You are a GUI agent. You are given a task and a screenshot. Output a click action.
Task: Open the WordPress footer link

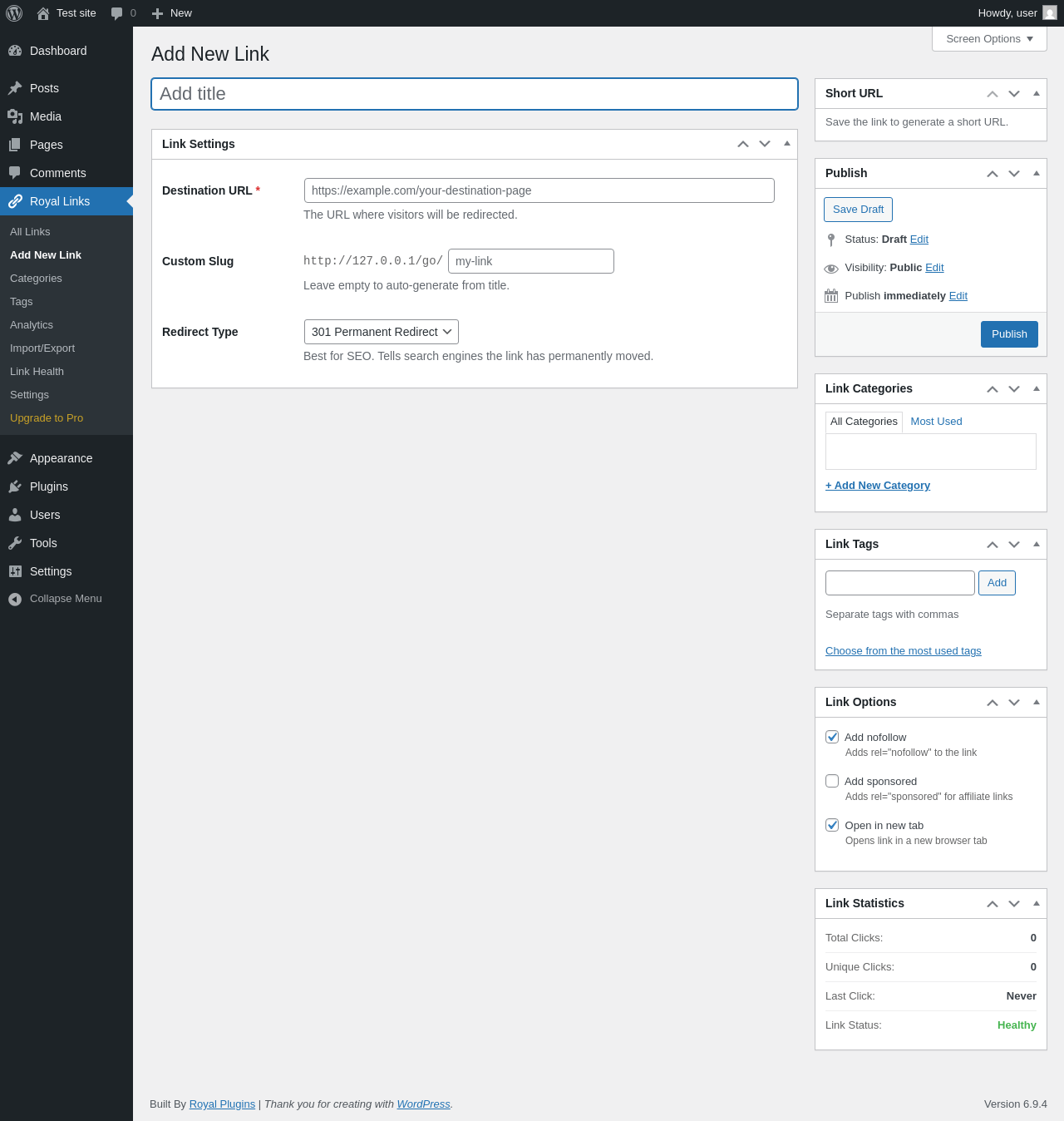[x=423, y=1104]
